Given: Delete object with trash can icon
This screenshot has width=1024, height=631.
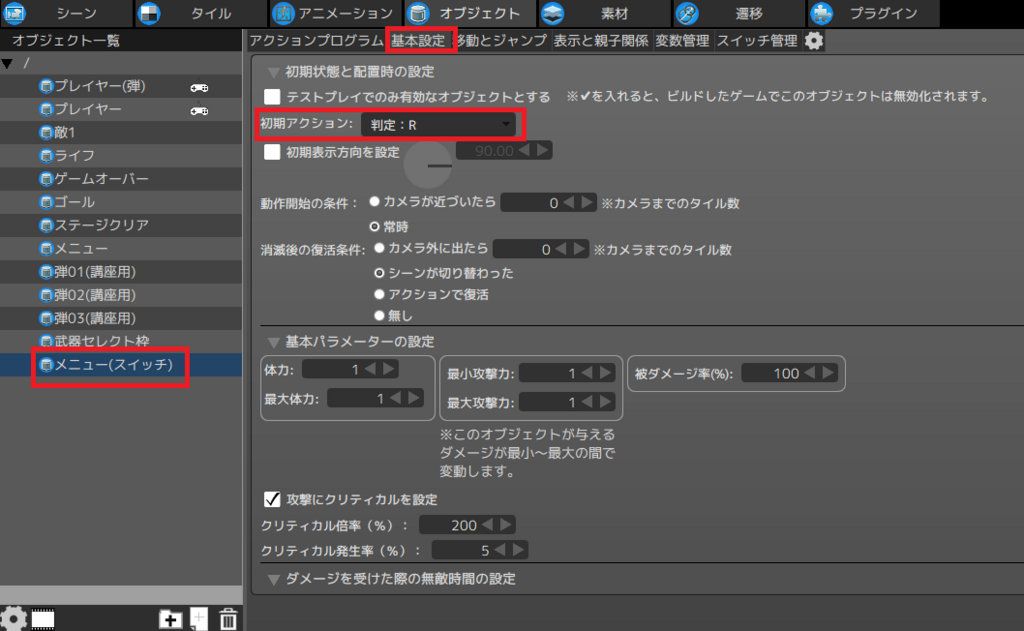Looking at the screenshot, I should 228,619.
